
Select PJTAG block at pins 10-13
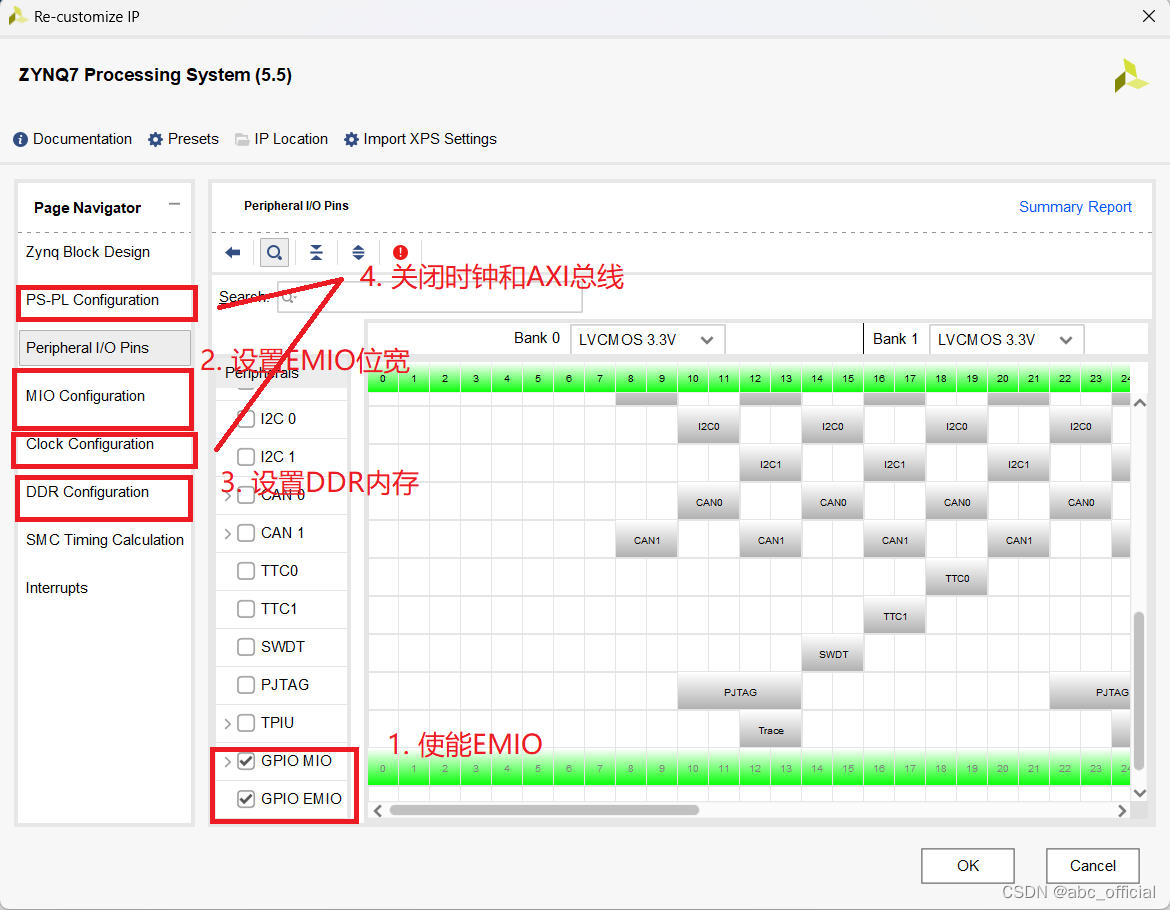tap(739, 691)
